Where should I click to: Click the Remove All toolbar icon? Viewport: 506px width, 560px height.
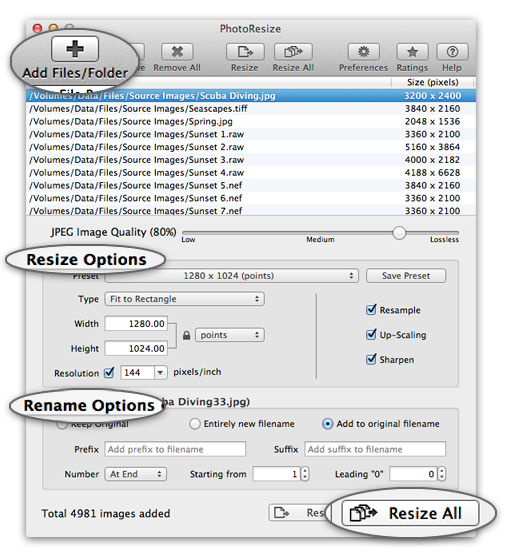pos(177,52)
